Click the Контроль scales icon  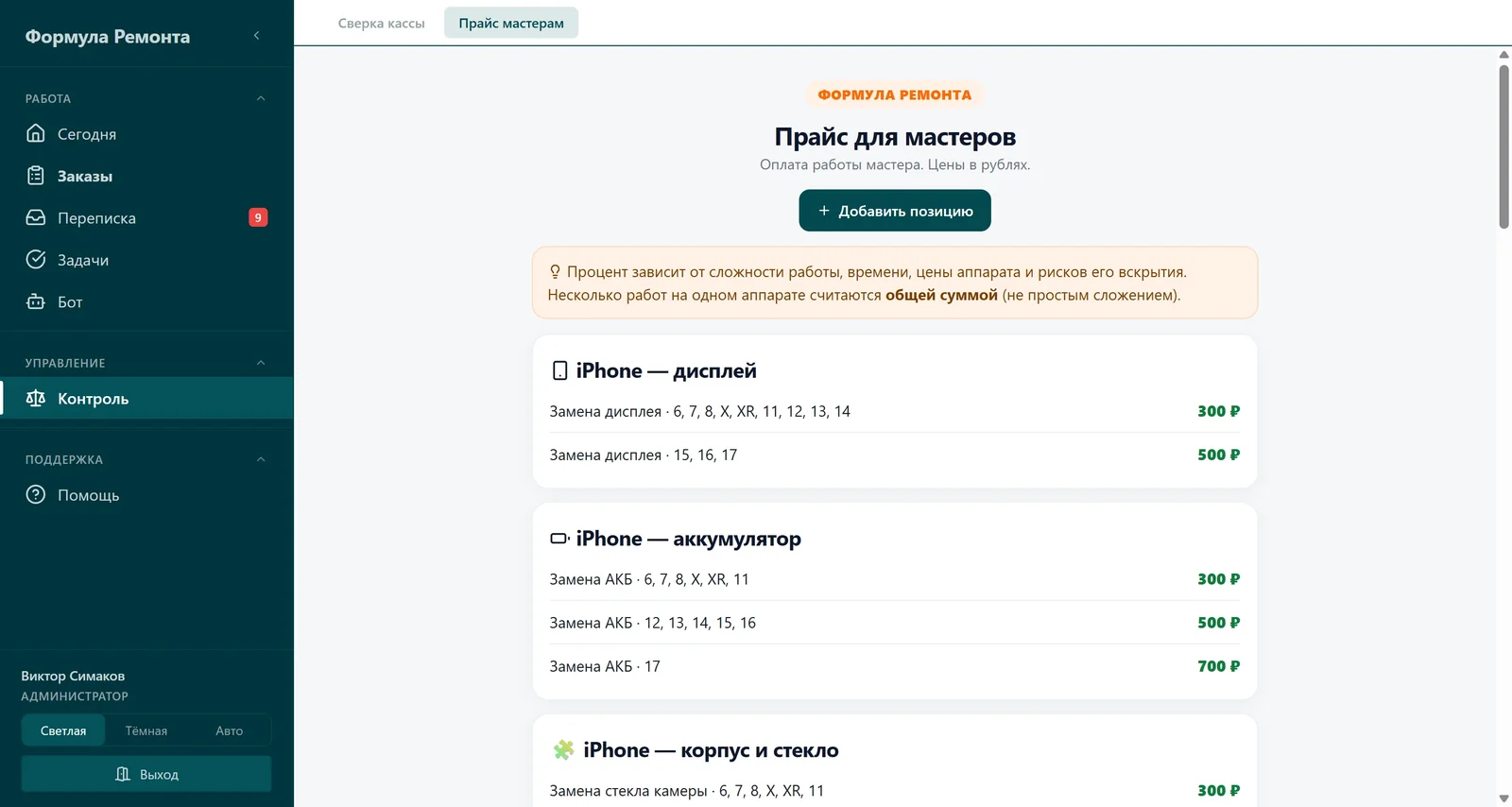(x=36, y=398)
